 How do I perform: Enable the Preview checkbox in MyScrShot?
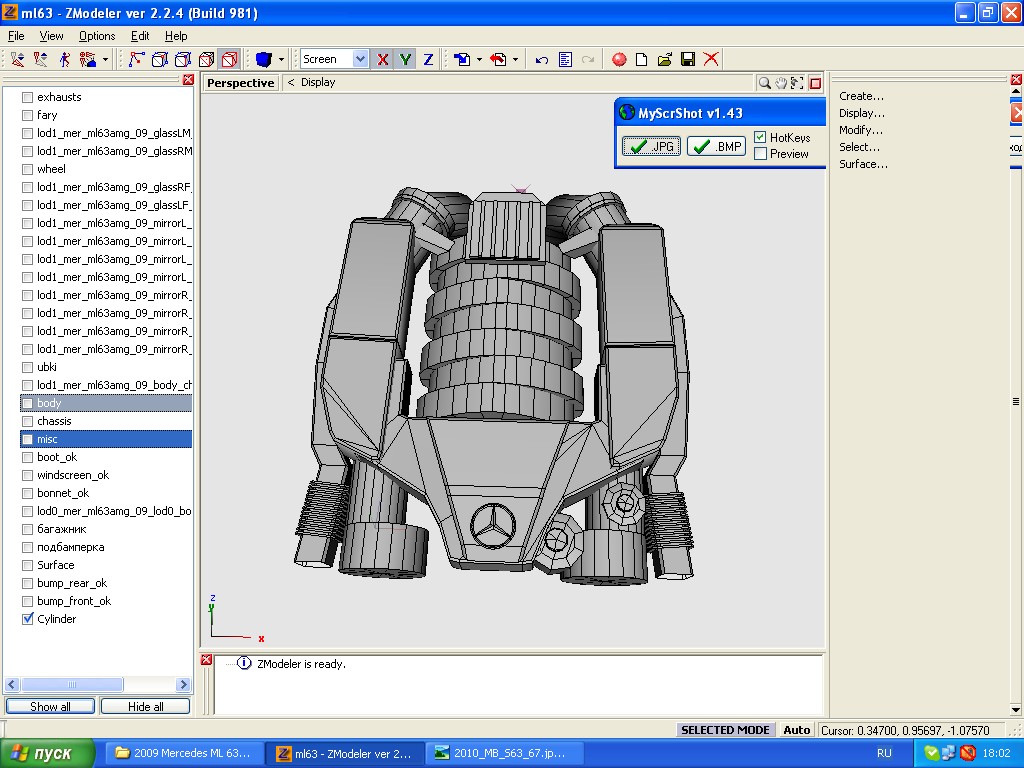761,154
